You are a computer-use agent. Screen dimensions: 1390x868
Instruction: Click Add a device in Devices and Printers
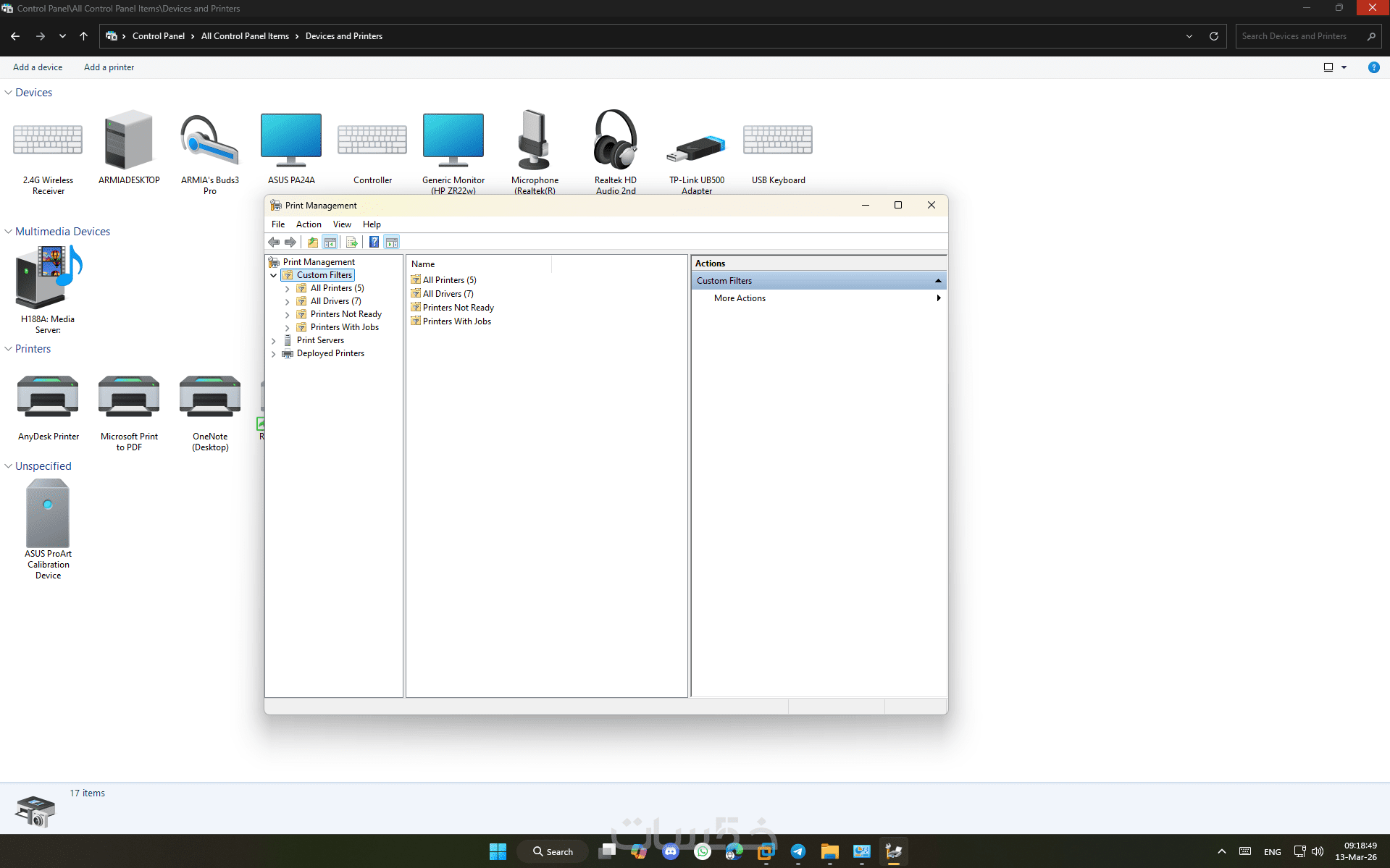pos(38,67)
